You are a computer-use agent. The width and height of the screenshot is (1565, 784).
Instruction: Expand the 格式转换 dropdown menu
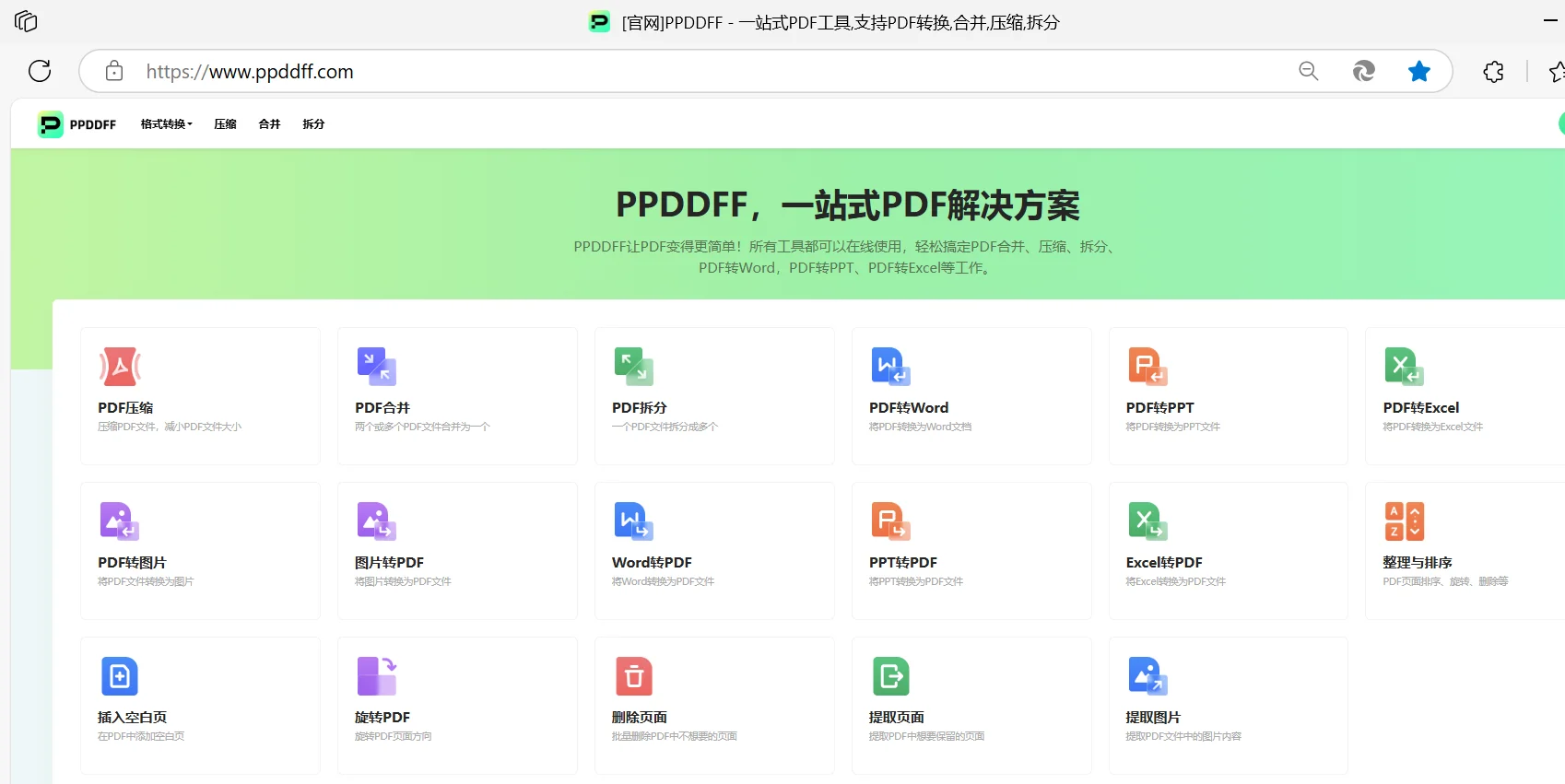pyautogui.click(x=167, y=124)
